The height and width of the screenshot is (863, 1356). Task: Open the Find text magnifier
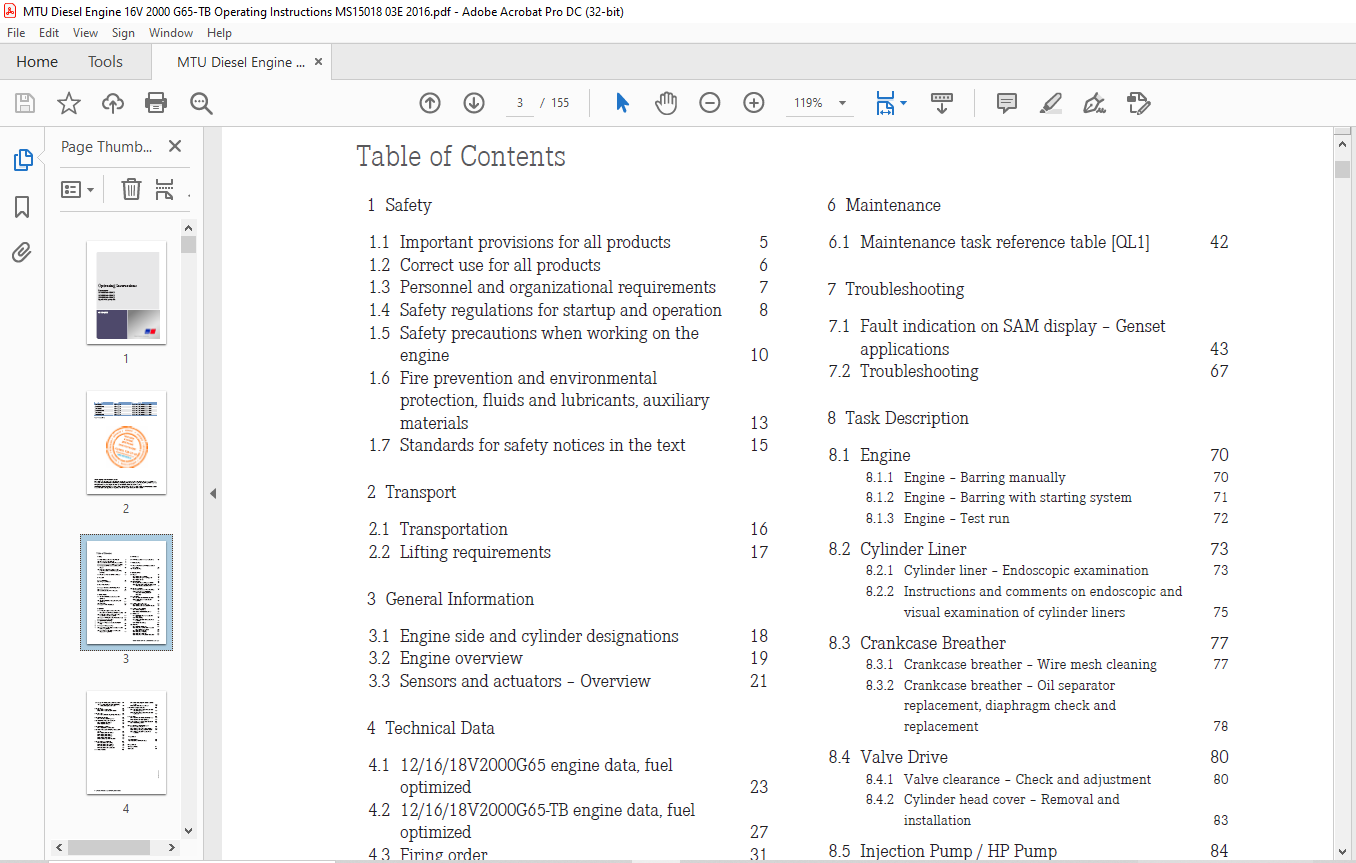pos(202,103)
